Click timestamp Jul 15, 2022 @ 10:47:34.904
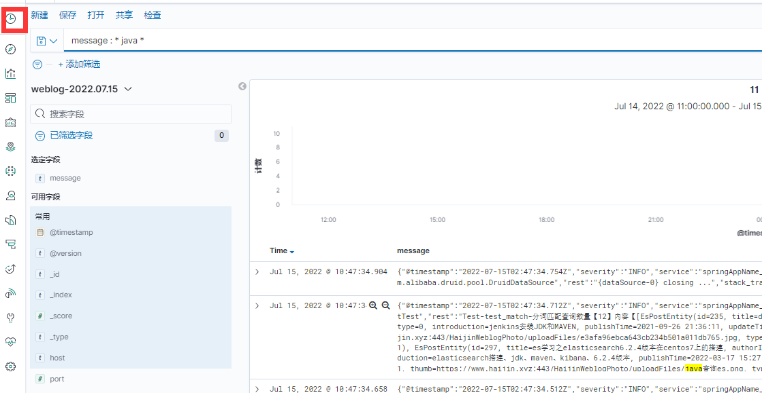 point(329,272)
